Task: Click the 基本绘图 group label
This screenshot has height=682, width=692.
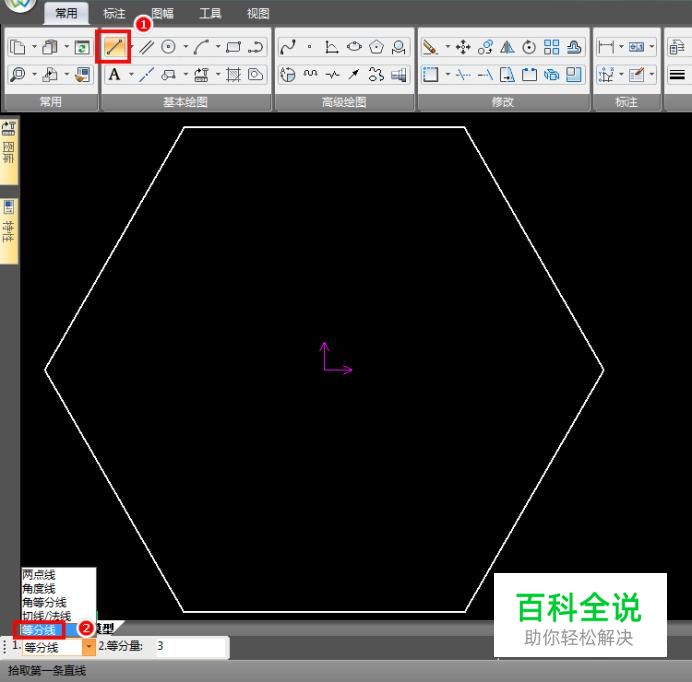Action: [185, 102]
